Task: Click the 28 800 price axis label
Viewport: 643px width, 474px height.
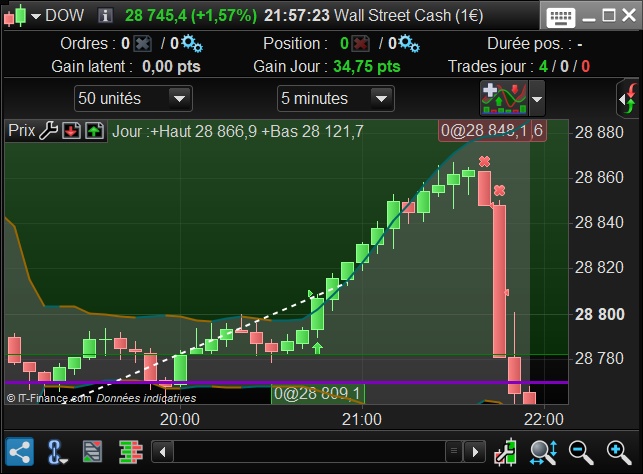Action: (600, 314)
